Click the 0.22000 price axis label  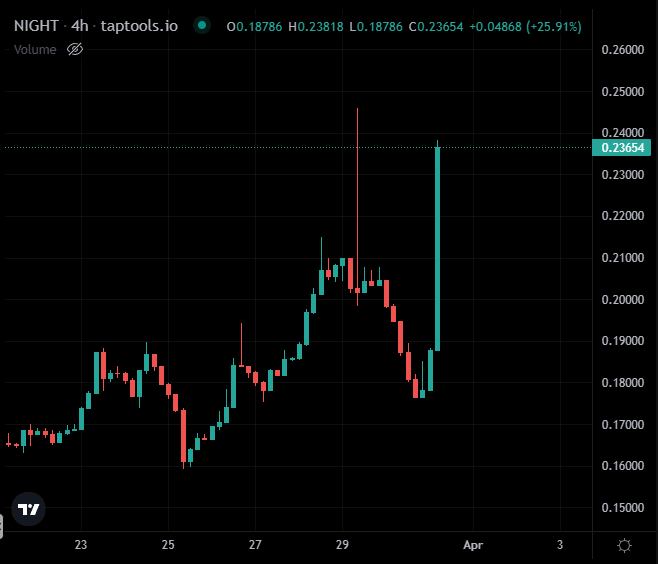[x=623, y=216]
